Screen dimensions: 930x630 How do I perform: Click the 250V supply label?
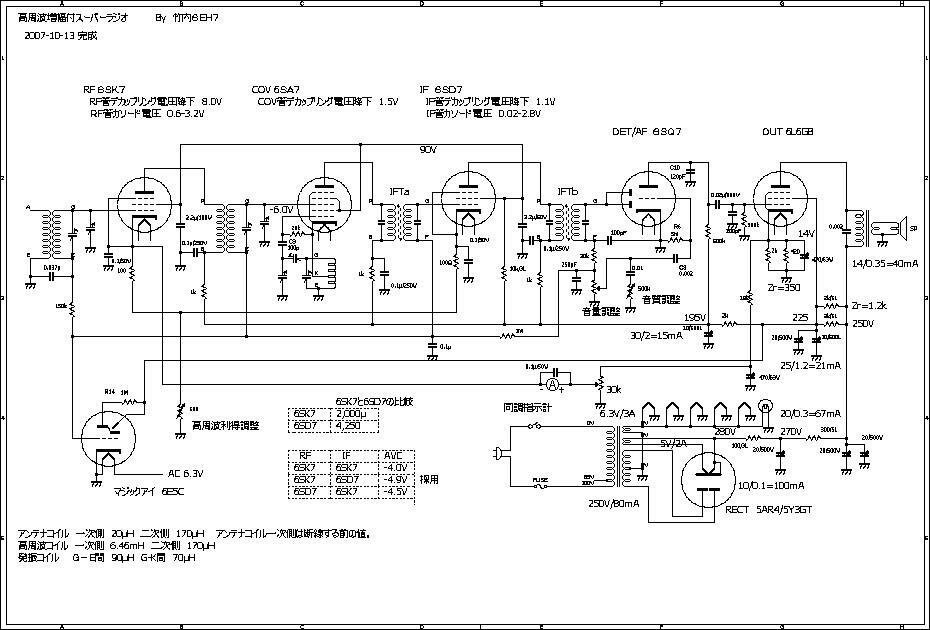[864, 324]
